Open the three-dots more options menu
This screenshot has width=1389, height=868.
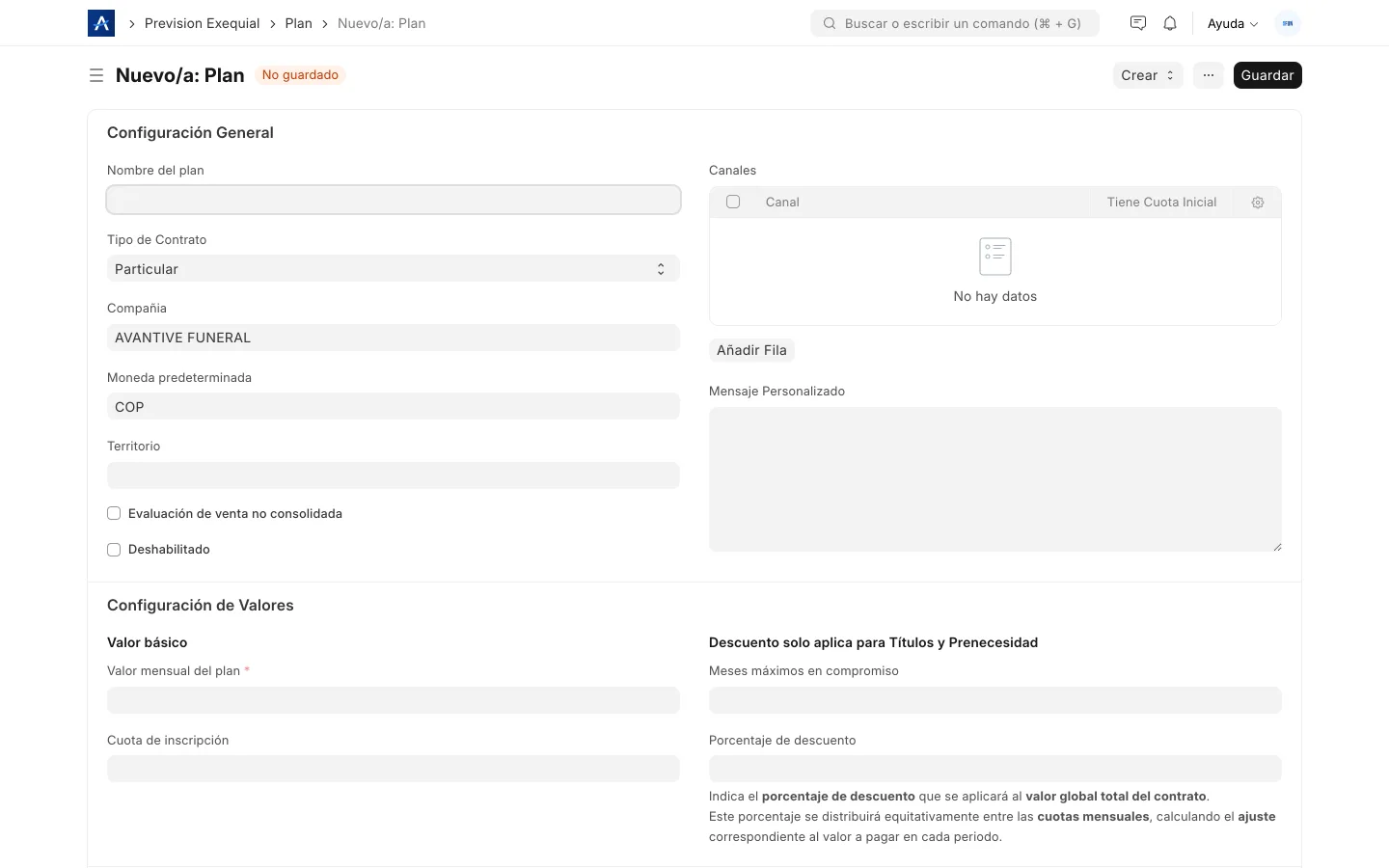1209,75
